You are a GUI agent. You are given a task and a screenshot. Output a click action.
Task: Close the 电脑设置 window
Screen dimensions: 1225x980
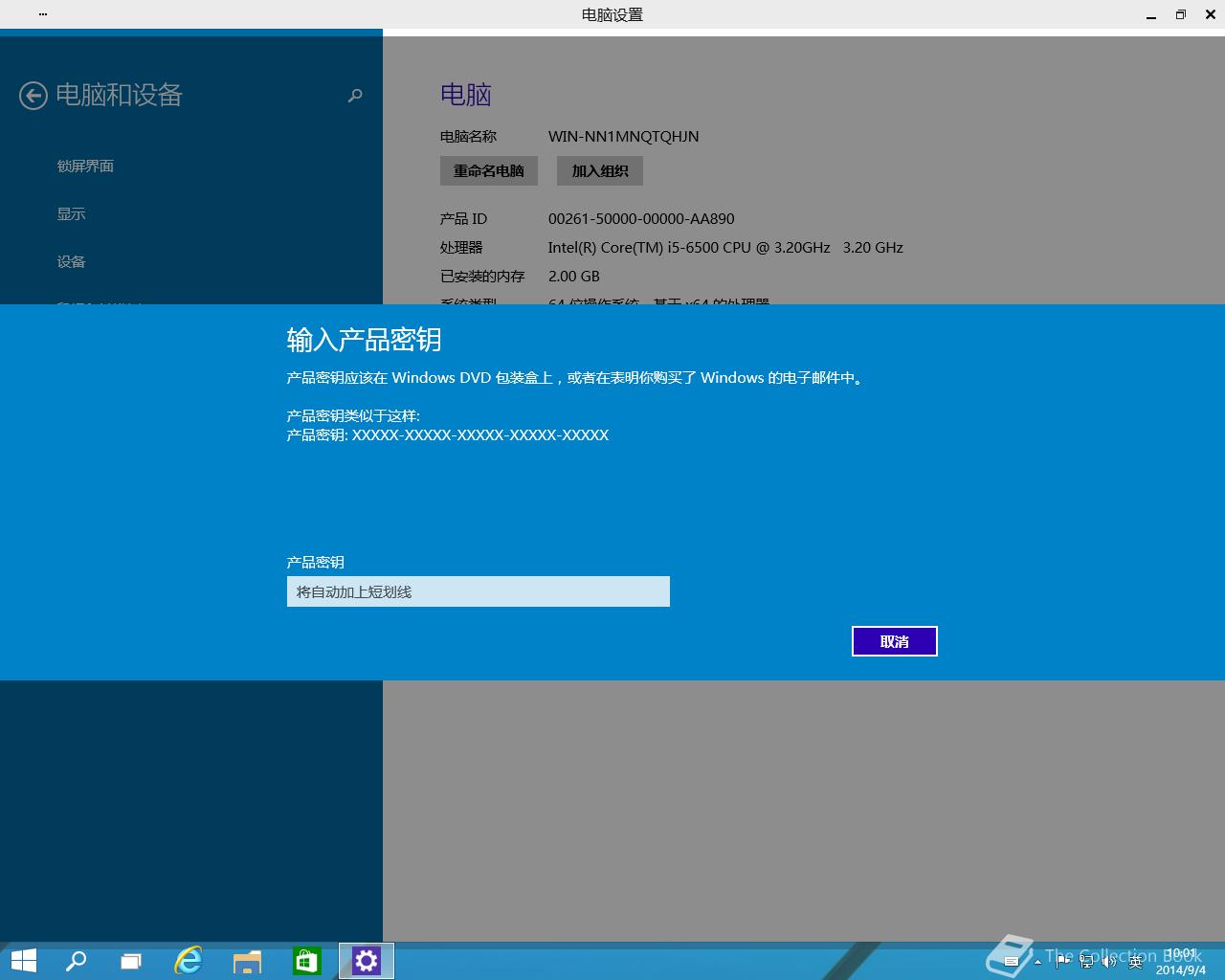pos(1211,14)
